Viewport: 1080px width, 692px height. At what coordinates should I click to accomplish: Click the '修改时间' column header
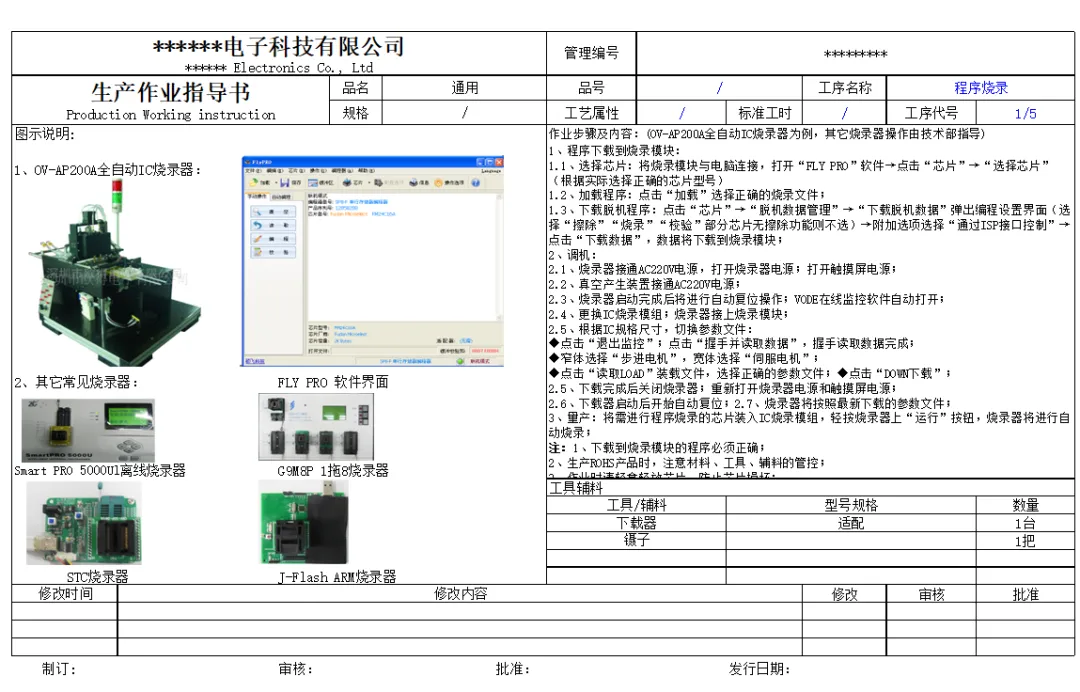pyautogui.click(x=65, y=594)
